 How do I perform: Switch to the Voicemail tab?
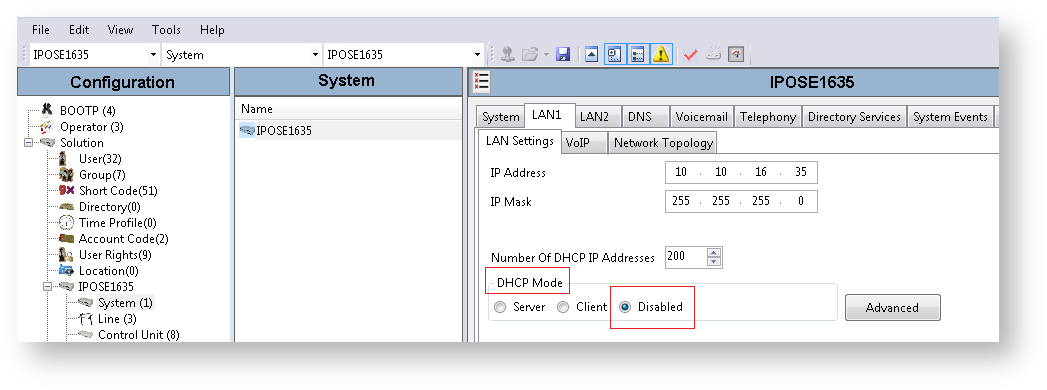[x=701, y=117]
